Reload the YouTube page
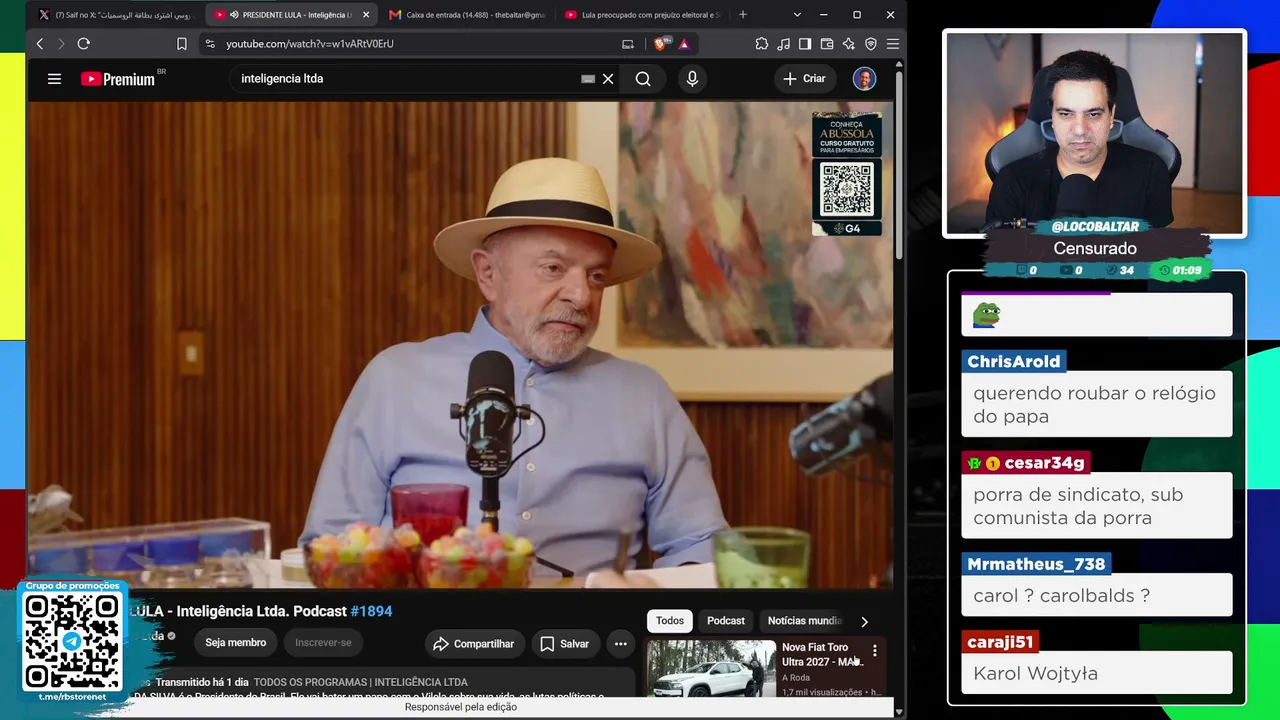 click(84, 44)
